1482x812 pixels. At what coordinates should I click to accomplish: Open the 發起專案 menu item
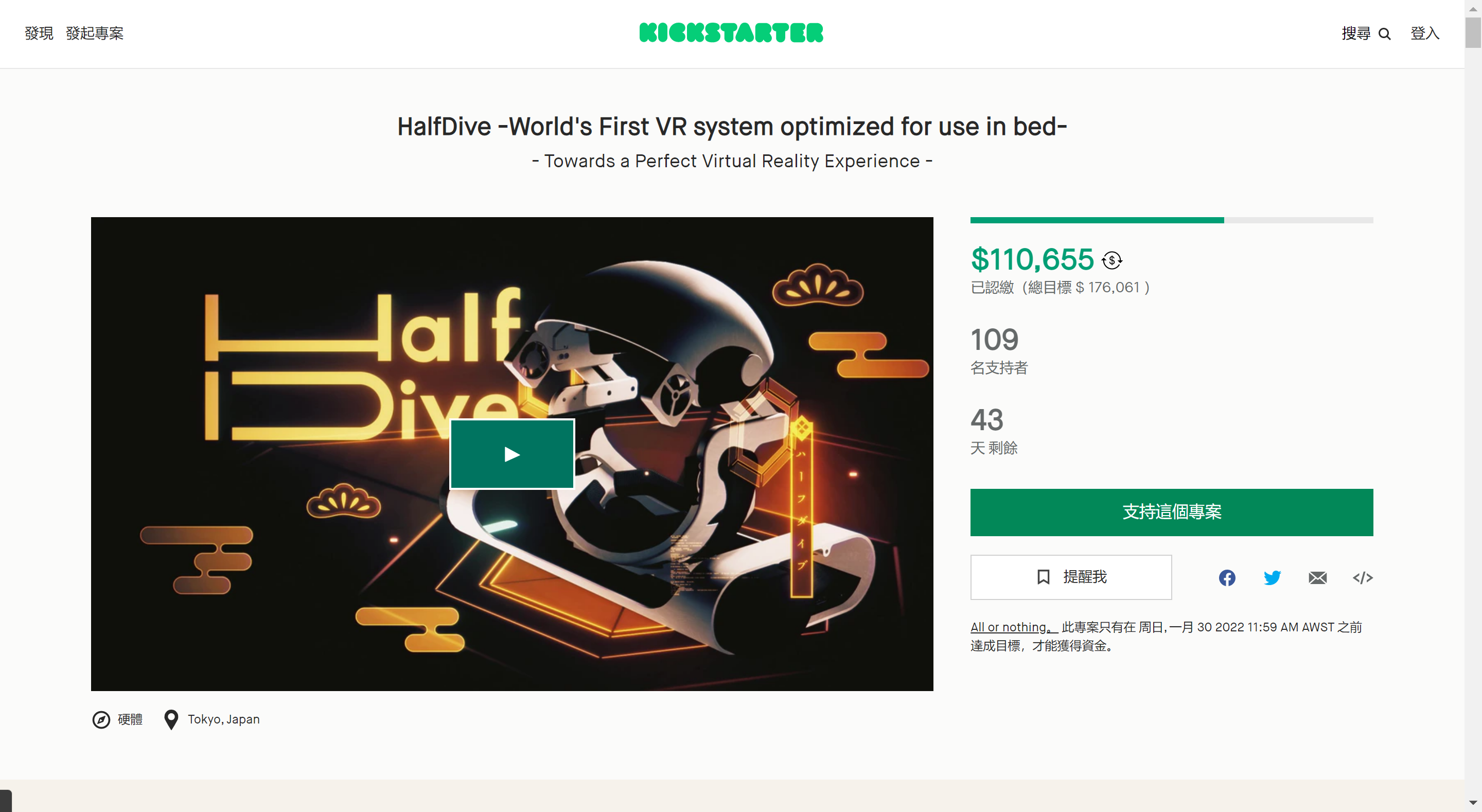tap(94, 33)
